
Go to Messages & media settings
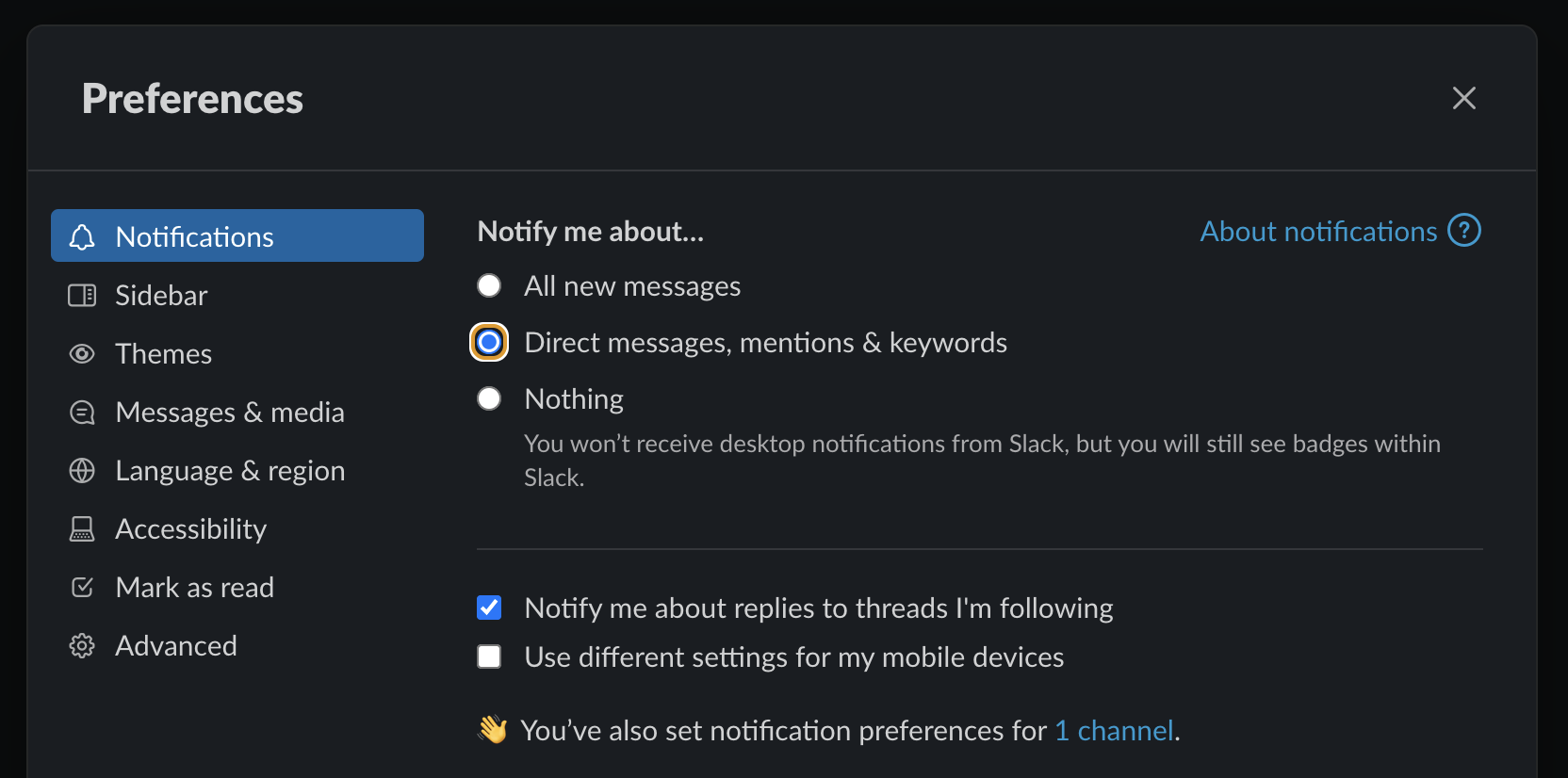click(237, 413)
